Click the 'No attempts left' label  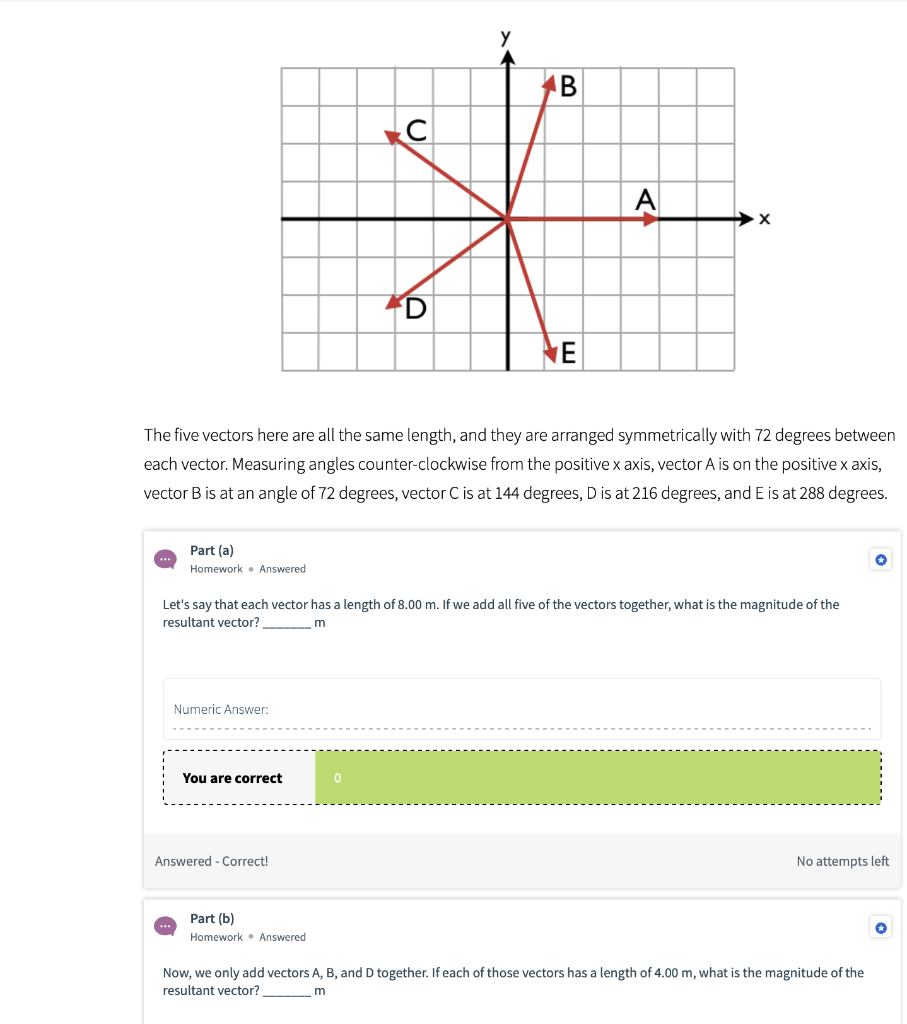coord(842,861)
